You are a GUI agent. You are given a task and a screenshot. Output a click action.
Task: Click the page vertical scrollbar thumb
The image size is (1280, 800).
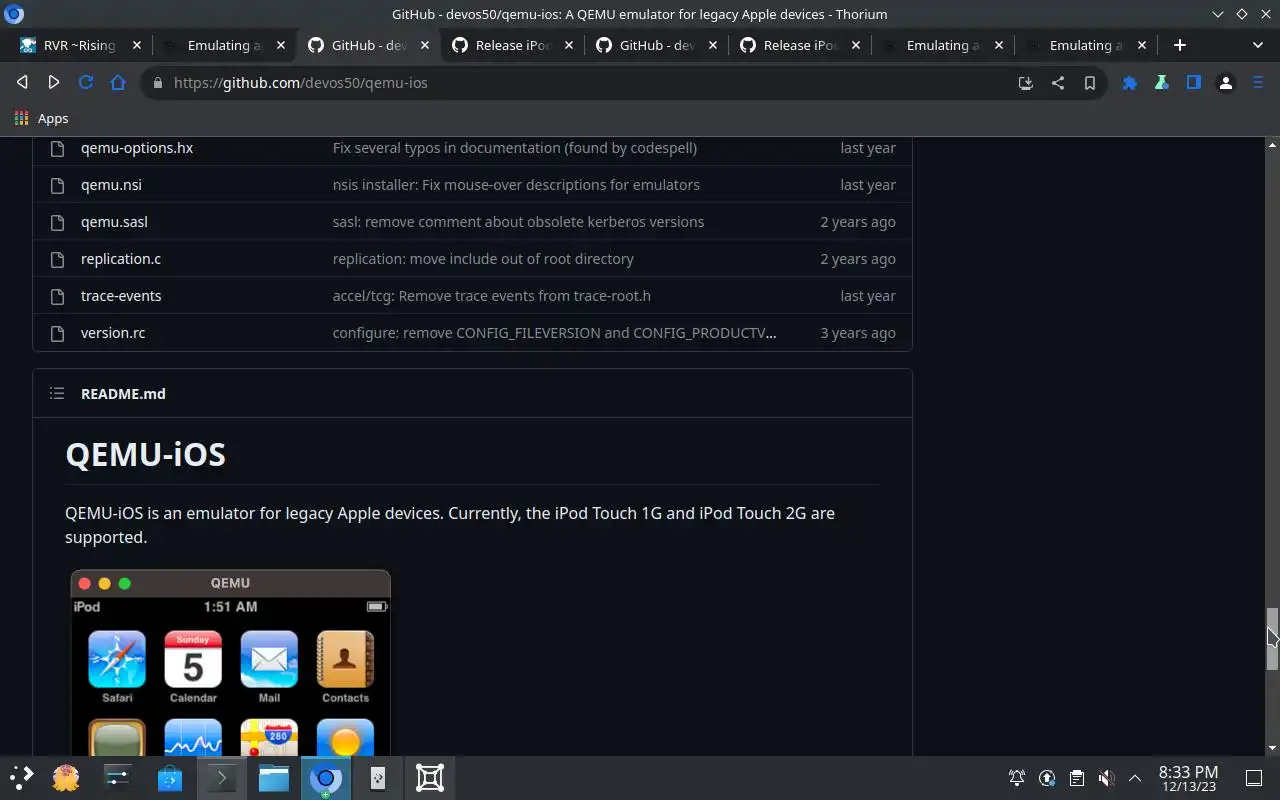point(1272,638)
